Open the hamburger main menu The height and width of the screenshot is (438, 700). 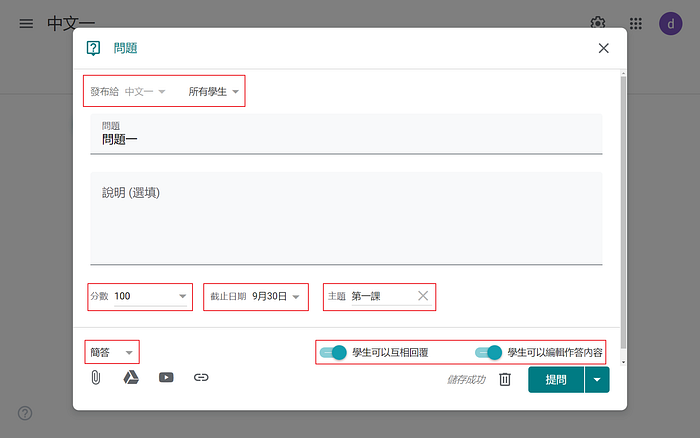26,23
